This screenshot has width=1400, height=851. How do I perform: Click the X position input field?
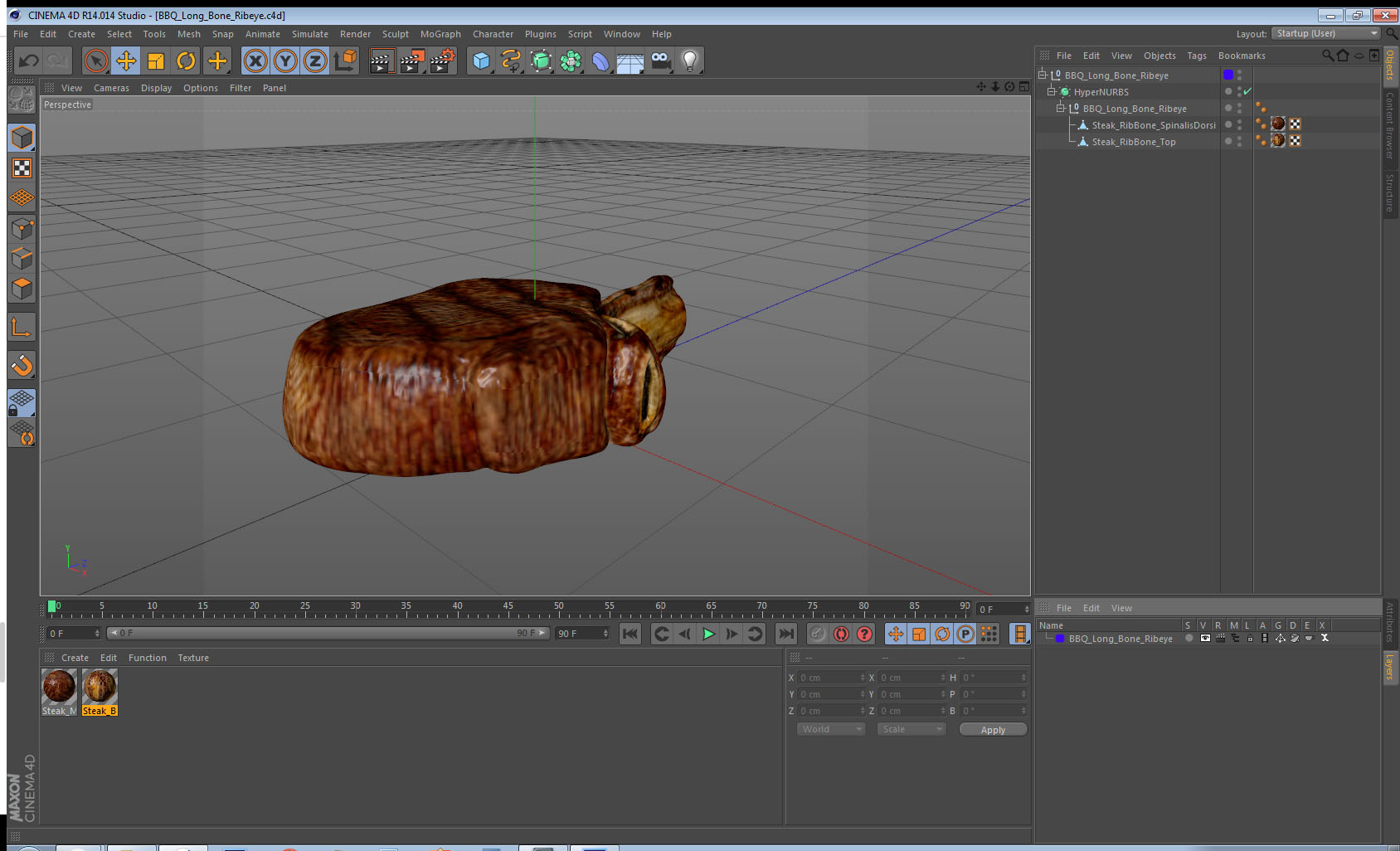coord(831,678)
